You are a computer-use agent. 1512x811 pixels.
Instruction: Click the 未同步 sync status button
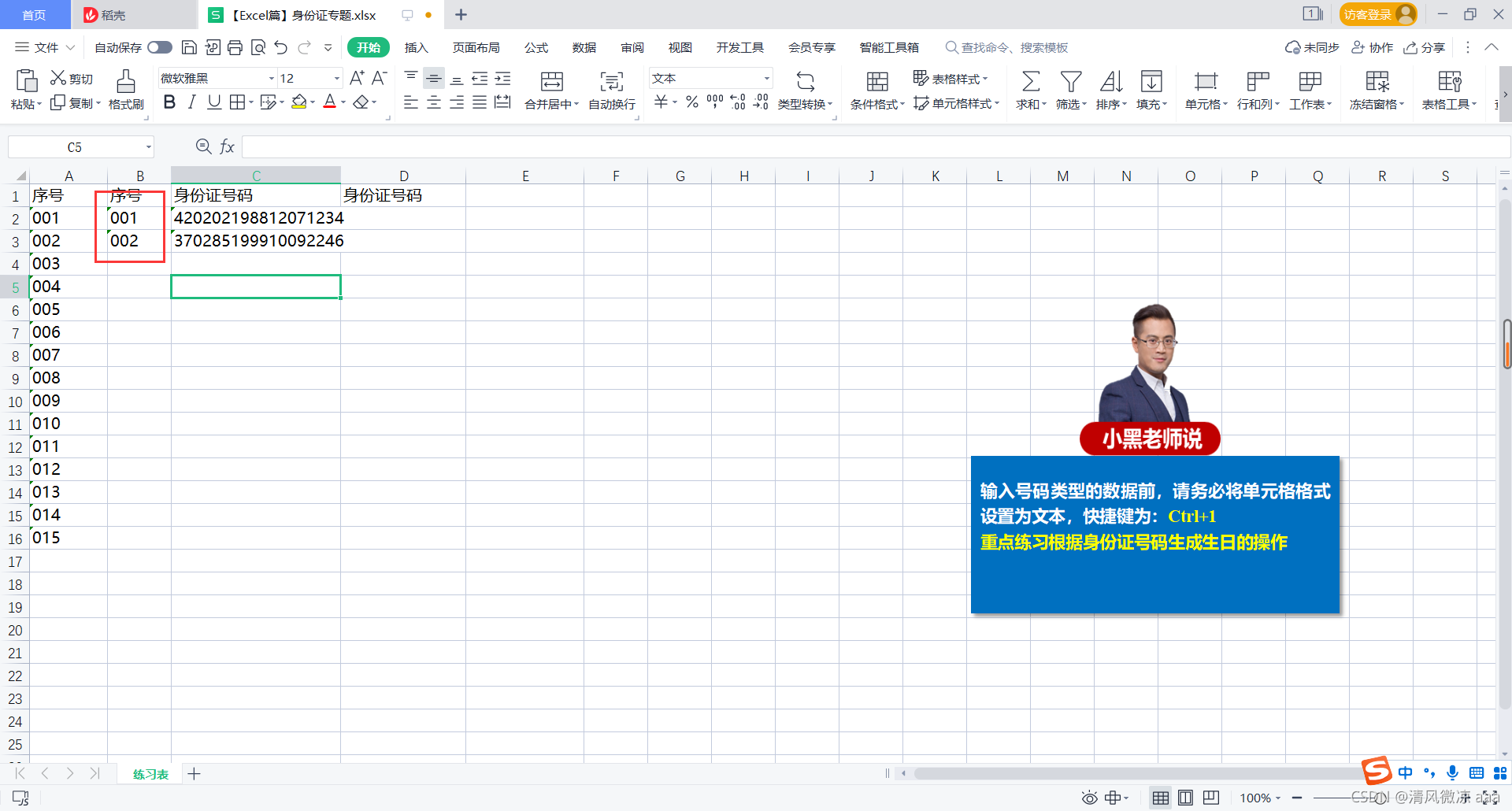[x=1312, y=47]
